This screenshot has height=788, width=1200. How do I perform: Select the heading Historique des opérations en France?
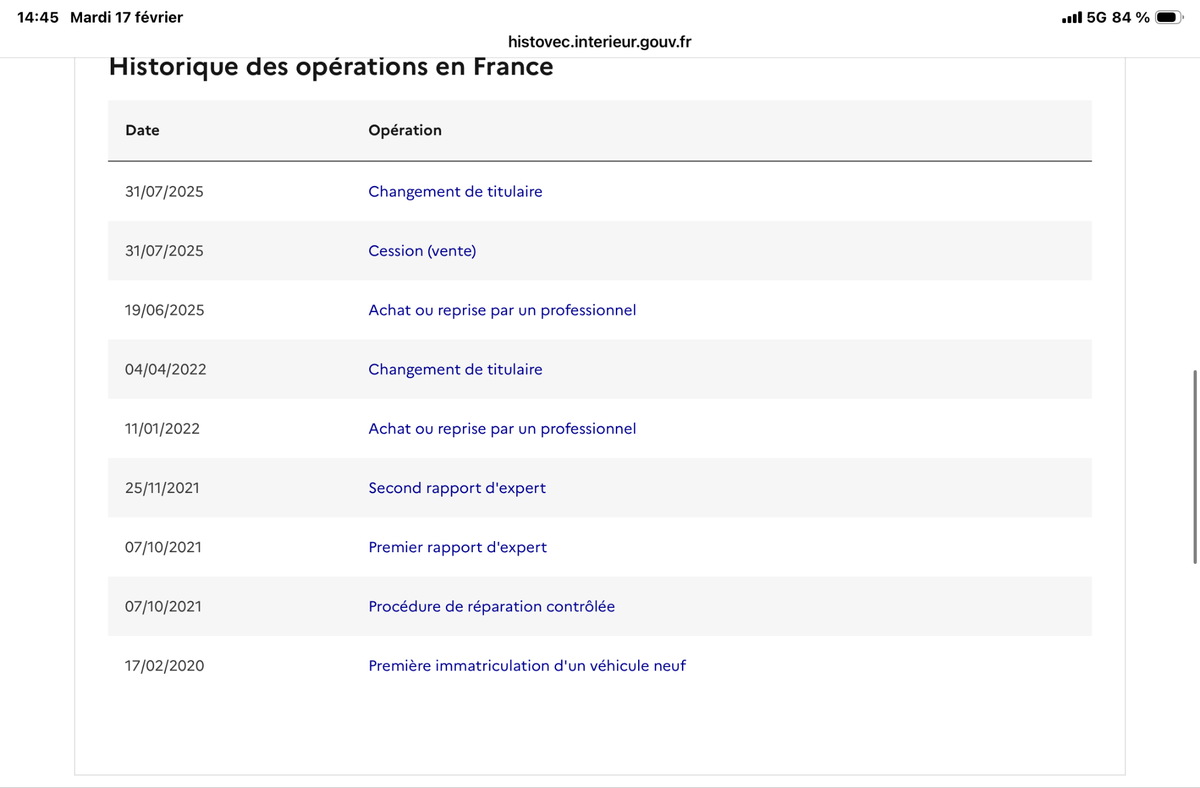point(331,67)
